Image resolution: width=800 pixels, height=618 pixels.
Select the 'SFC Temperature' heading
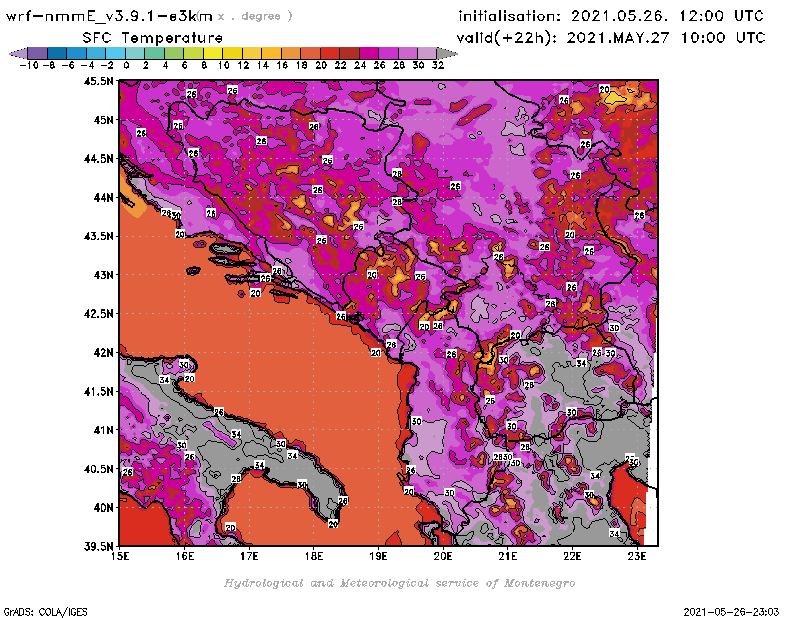153,38
